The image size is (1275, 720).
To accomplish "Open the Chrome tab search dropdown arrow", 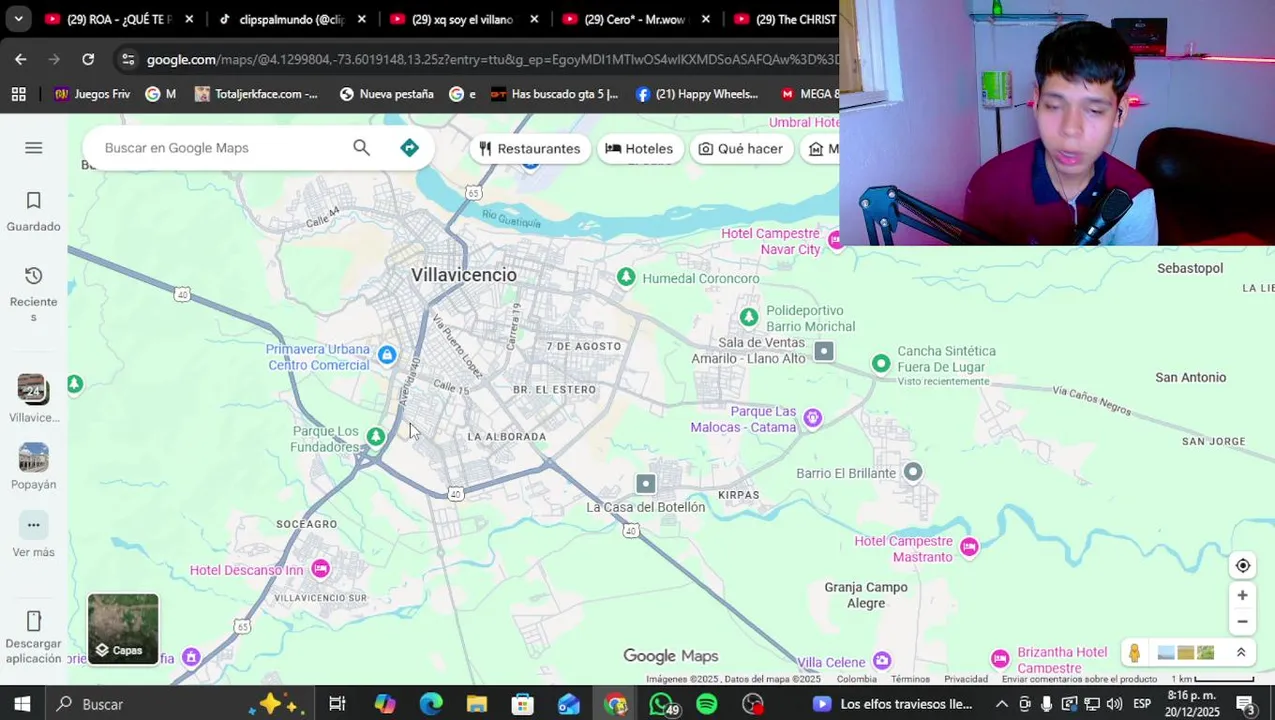I will [x=18, y=19].
